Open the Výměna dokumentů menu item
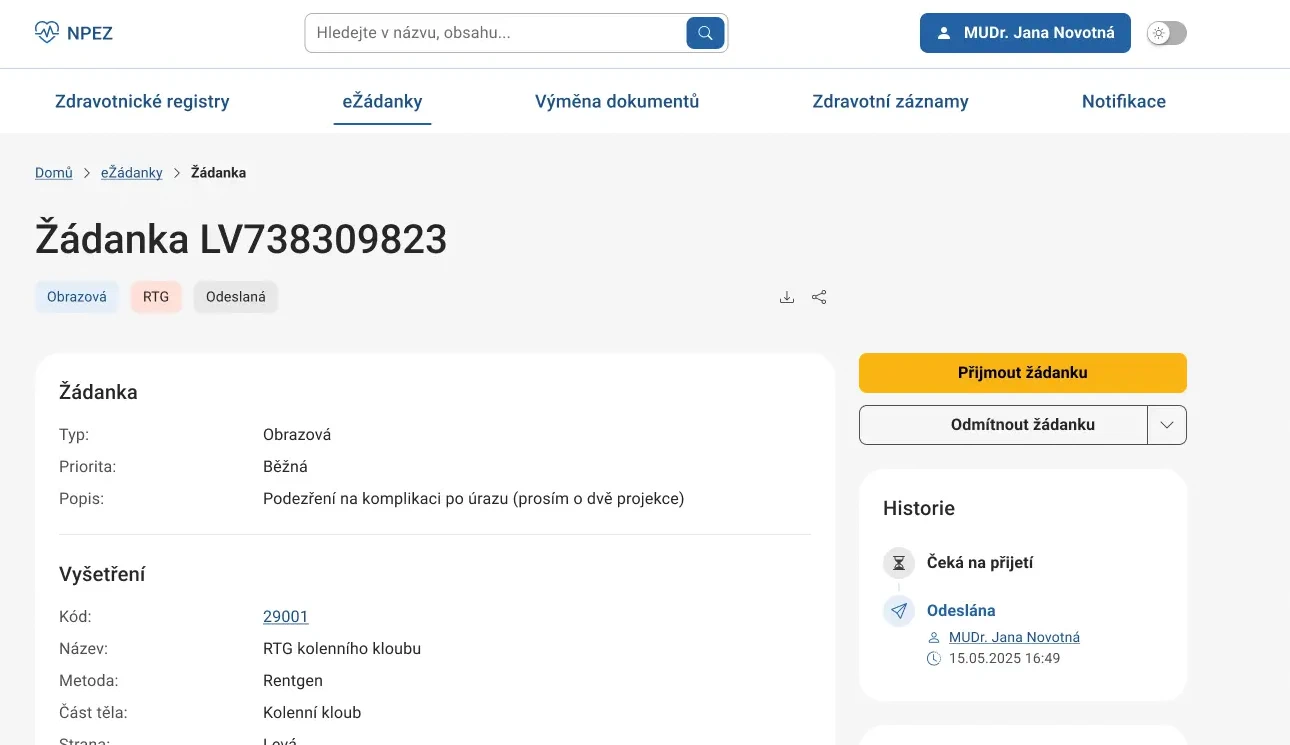 [617, 101]
